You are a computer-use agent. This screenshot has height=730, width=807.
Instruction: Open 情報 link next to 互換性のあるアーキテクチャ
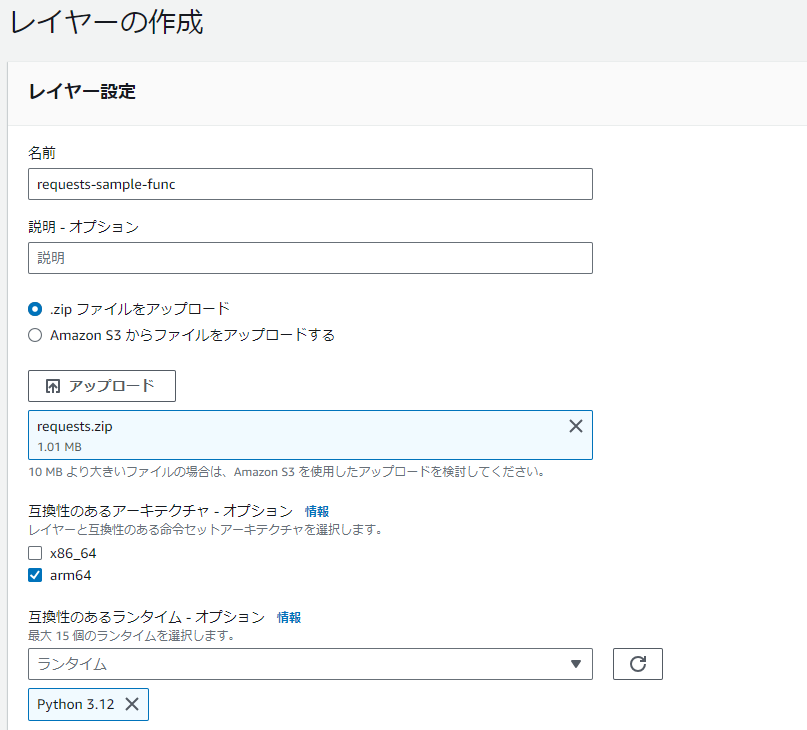pyautogui.click(x=317, y=511)
